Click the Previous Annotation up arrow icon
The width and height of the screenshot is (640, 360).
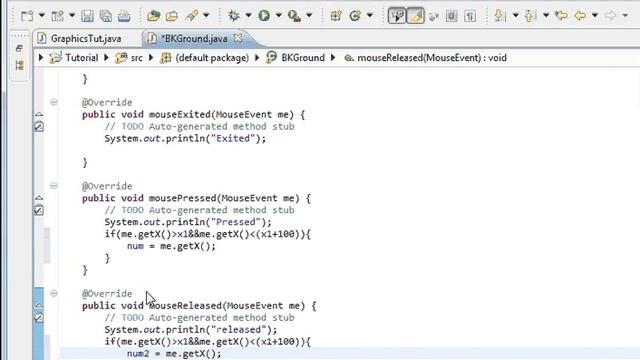530,16
